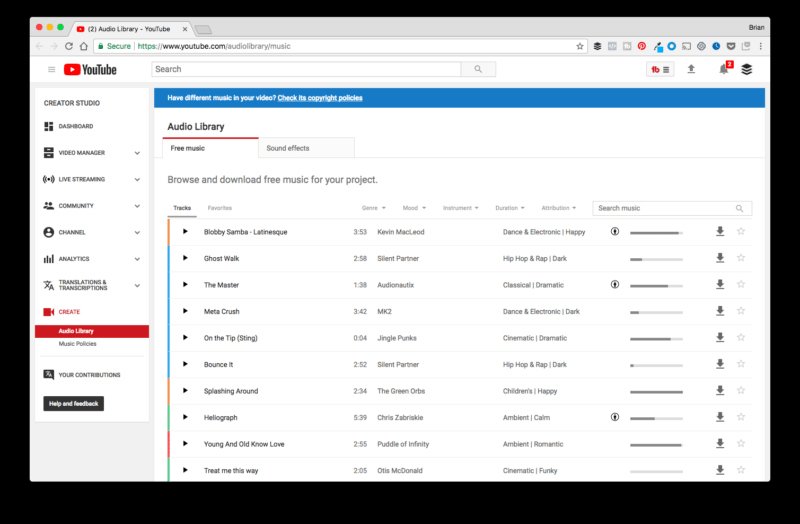Favorite The Master with its star
The height and width of the screenshot is (524, 800).
741,285
